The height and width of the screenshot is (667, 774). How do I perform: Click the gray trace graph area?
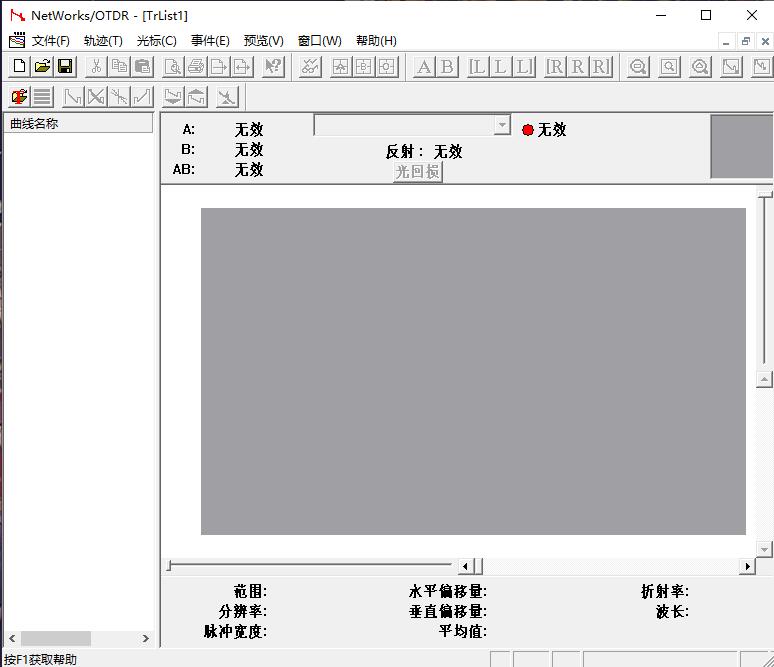pos(473,371)
